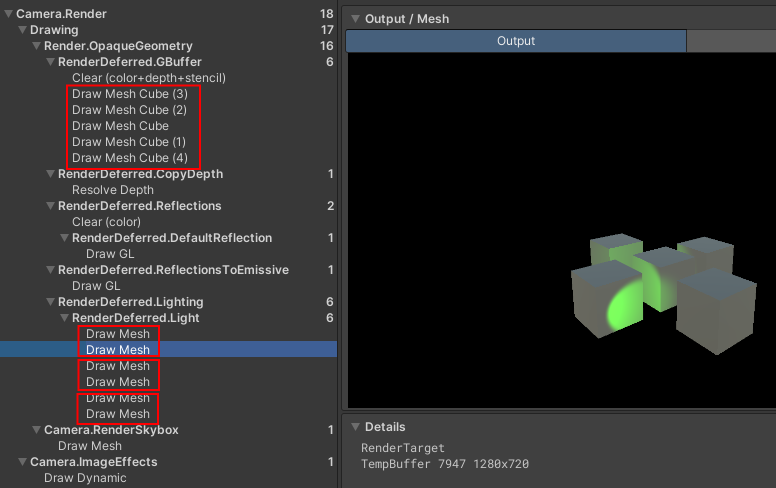Collapse the RenderDeferred.ReflectionsToEmissive node
Image resolution: width=776 pixels, height=488 pixels.
pyautogui.click(x=50, y=270)
